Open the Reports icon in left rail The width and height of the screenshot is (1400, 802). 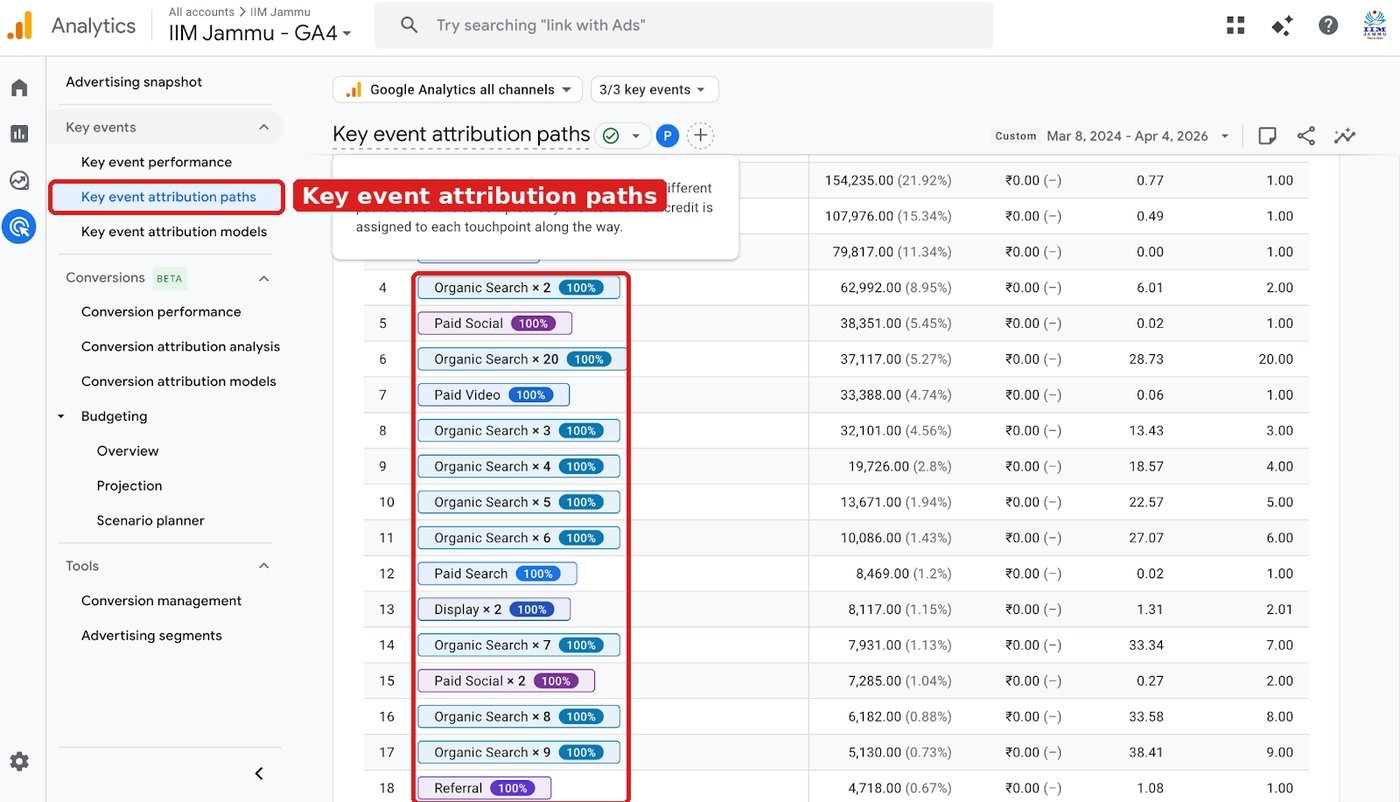(19, 134)
